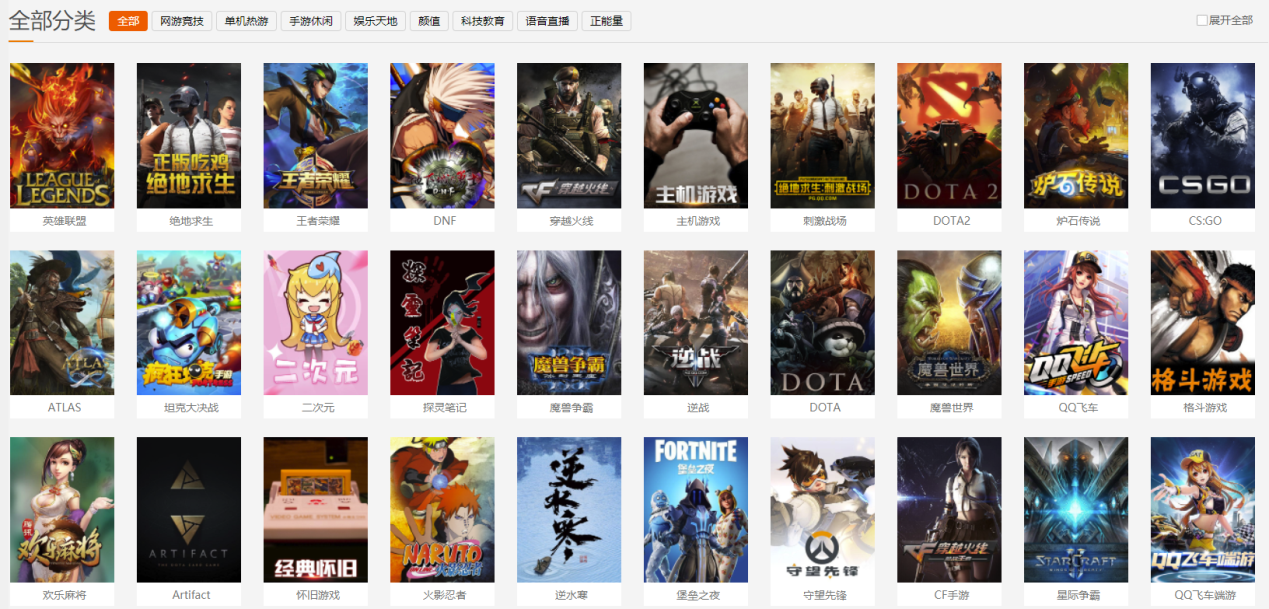Select the 正能量 tab
Image resolution: width=1269 pixels, height=609 pixels.
pos(606,21)
